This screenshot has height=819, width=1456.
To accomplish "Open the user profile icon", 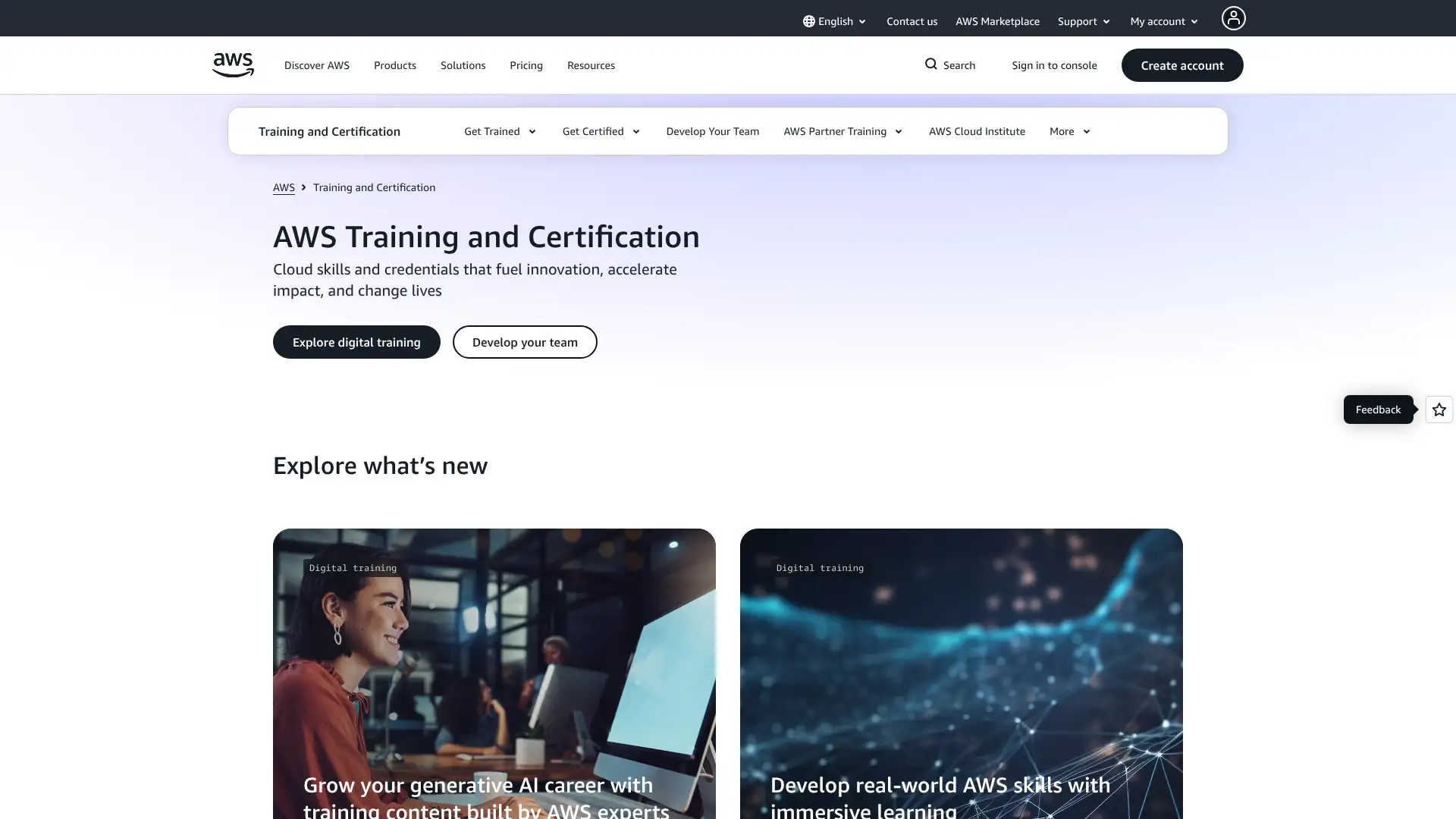I will tap(1233, 18).
